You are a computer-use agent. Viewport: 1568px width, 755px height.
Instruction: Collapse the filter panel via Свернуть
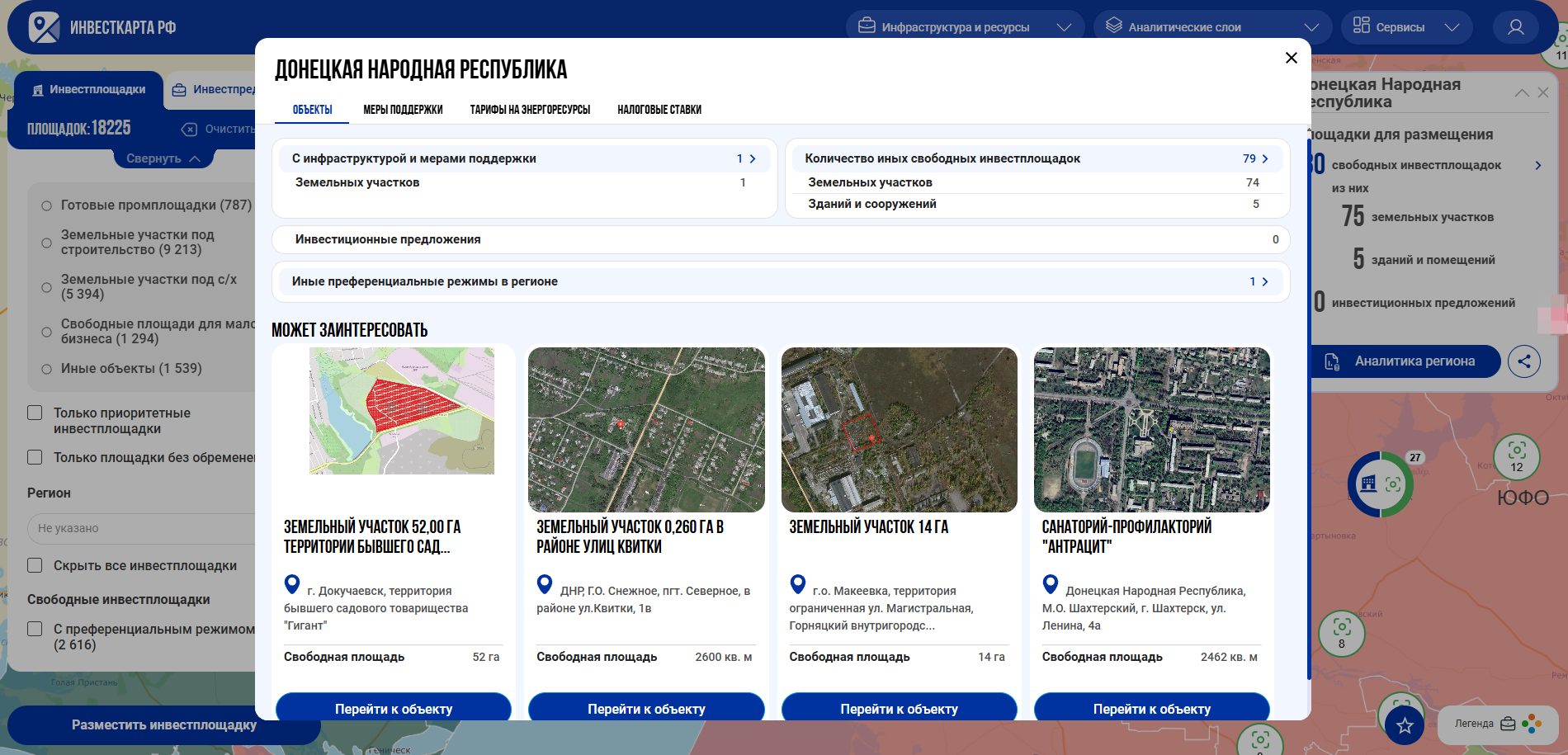tap(163, 158)
